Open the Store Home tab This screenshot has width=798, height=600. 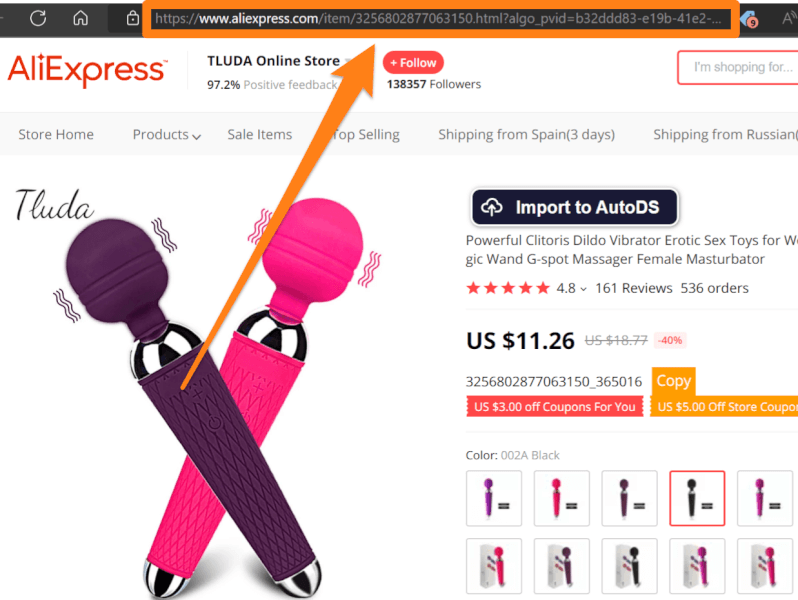[x=56, y=134]
